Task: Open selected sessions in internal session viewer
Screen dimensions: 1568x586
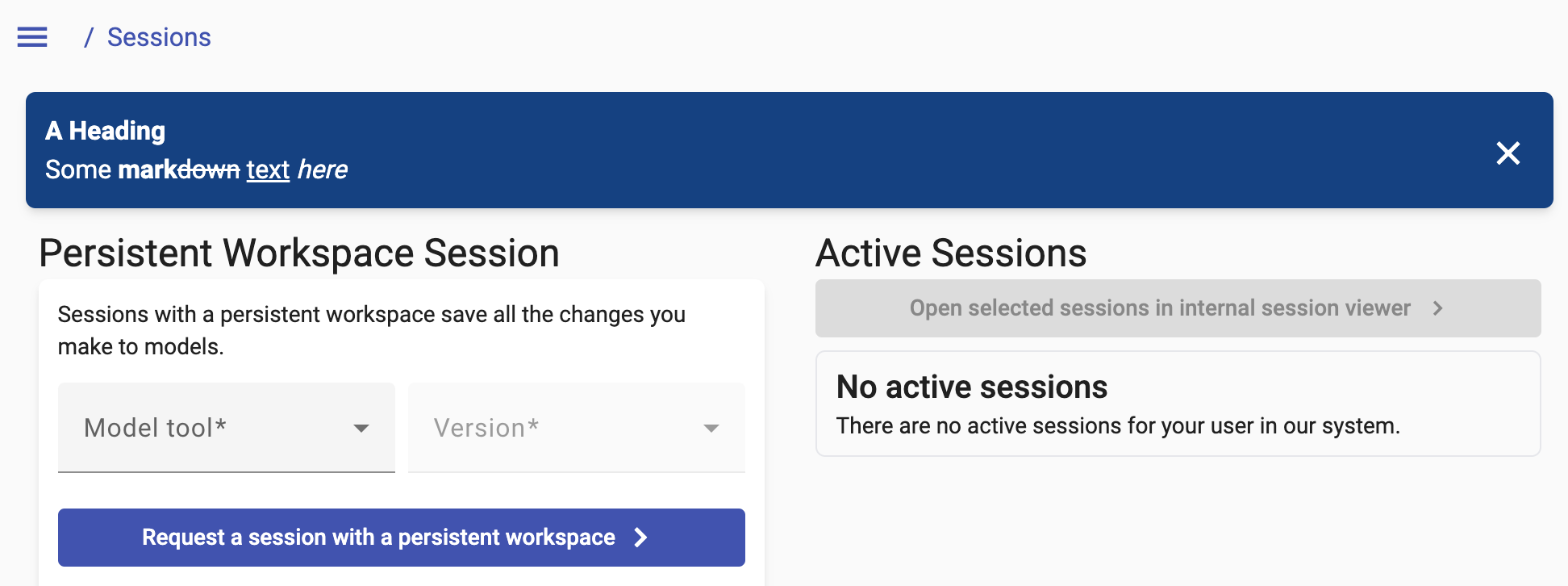Action: coord(1178,308)
